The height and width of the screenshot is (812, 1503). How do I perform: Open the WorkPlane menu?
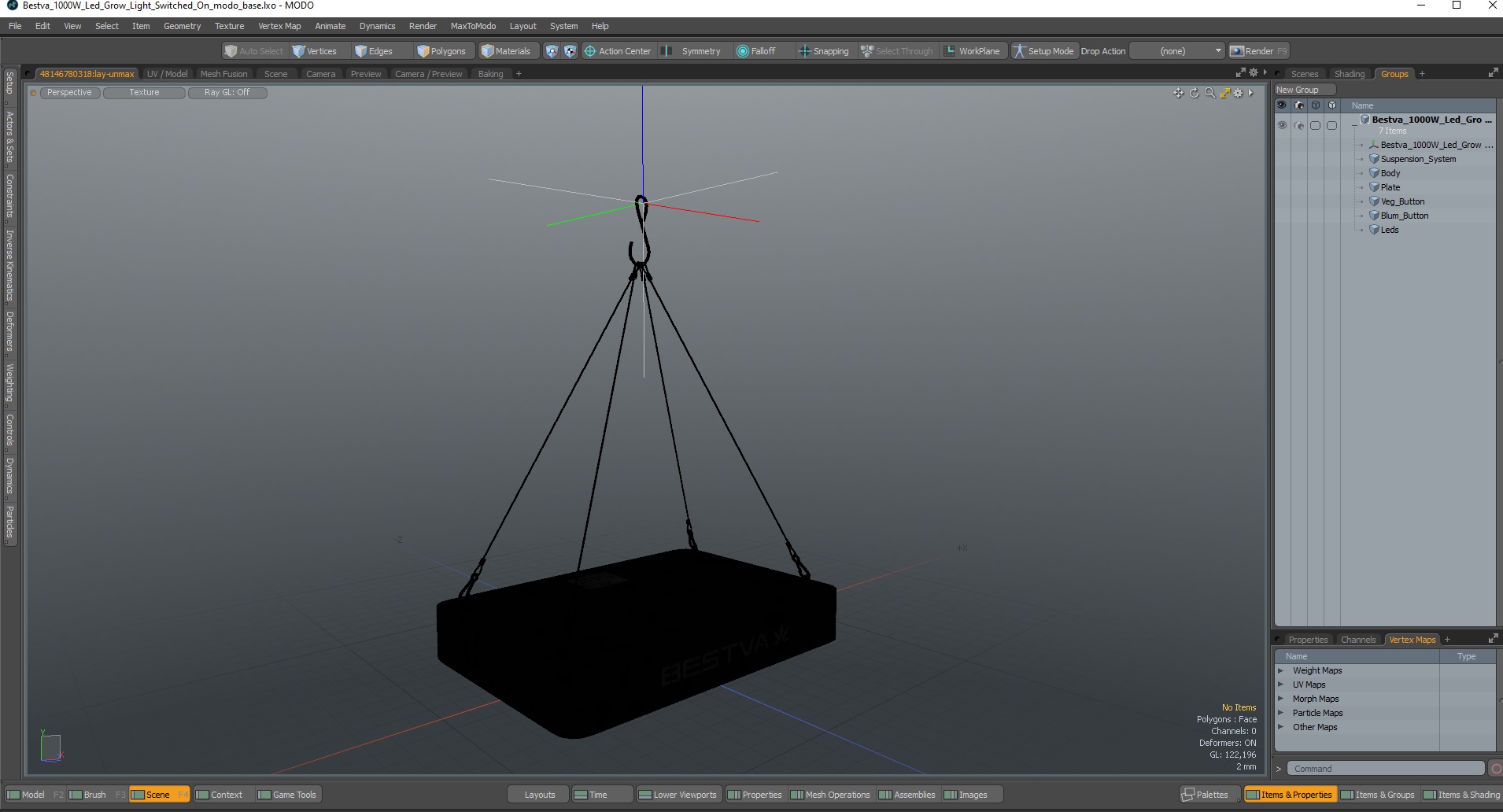click(973, 51)
